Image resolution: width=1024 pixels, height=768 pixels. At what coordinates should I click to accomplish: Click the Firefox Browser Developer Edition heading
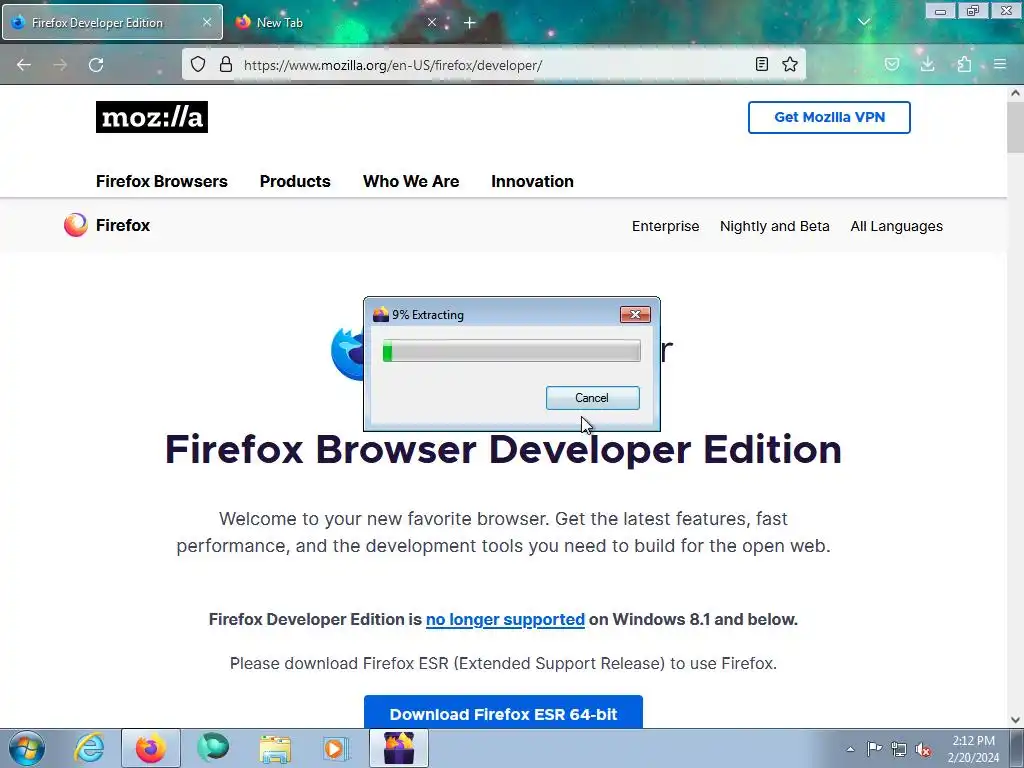[504, 450]
